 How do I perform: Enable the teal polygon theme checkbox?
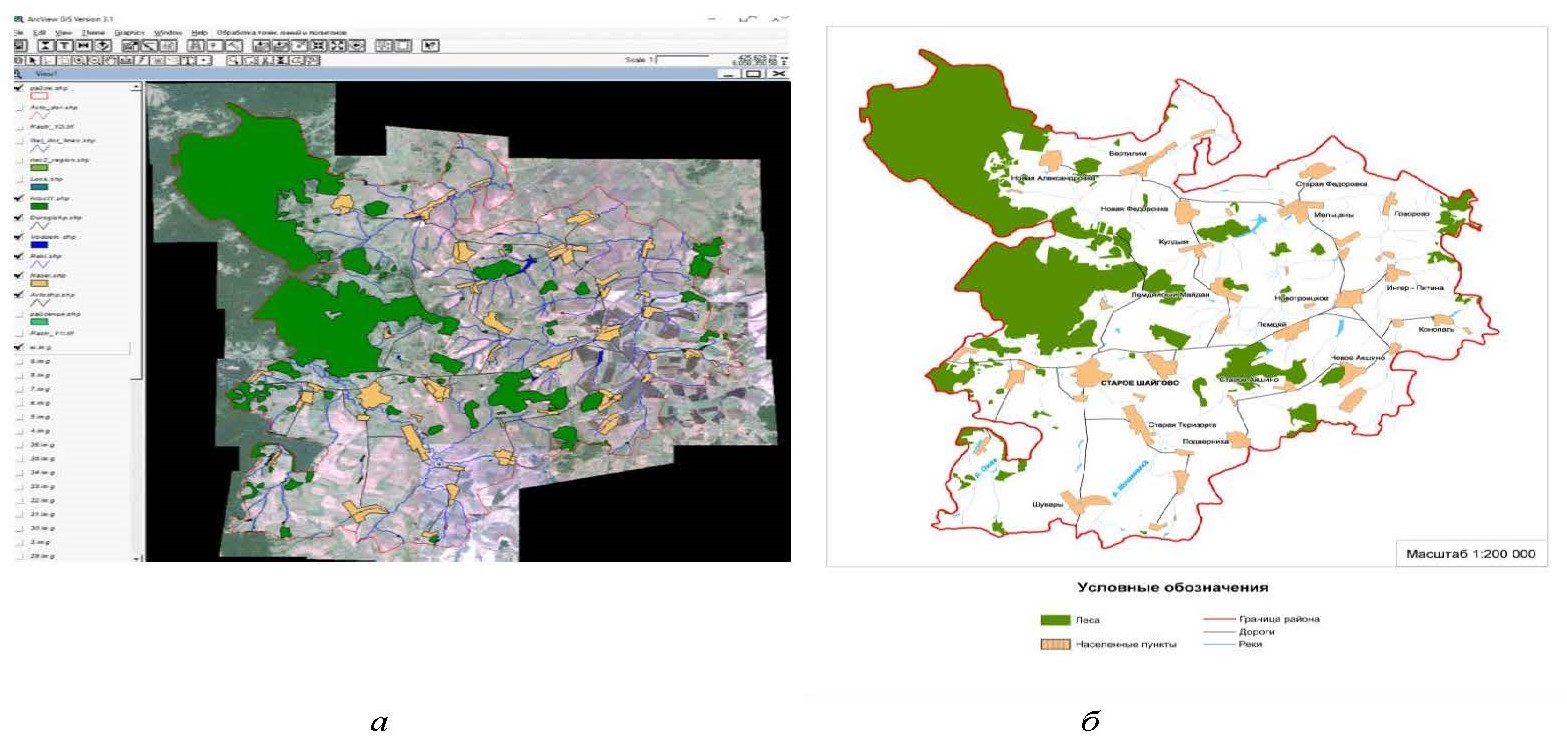(19, 179)
